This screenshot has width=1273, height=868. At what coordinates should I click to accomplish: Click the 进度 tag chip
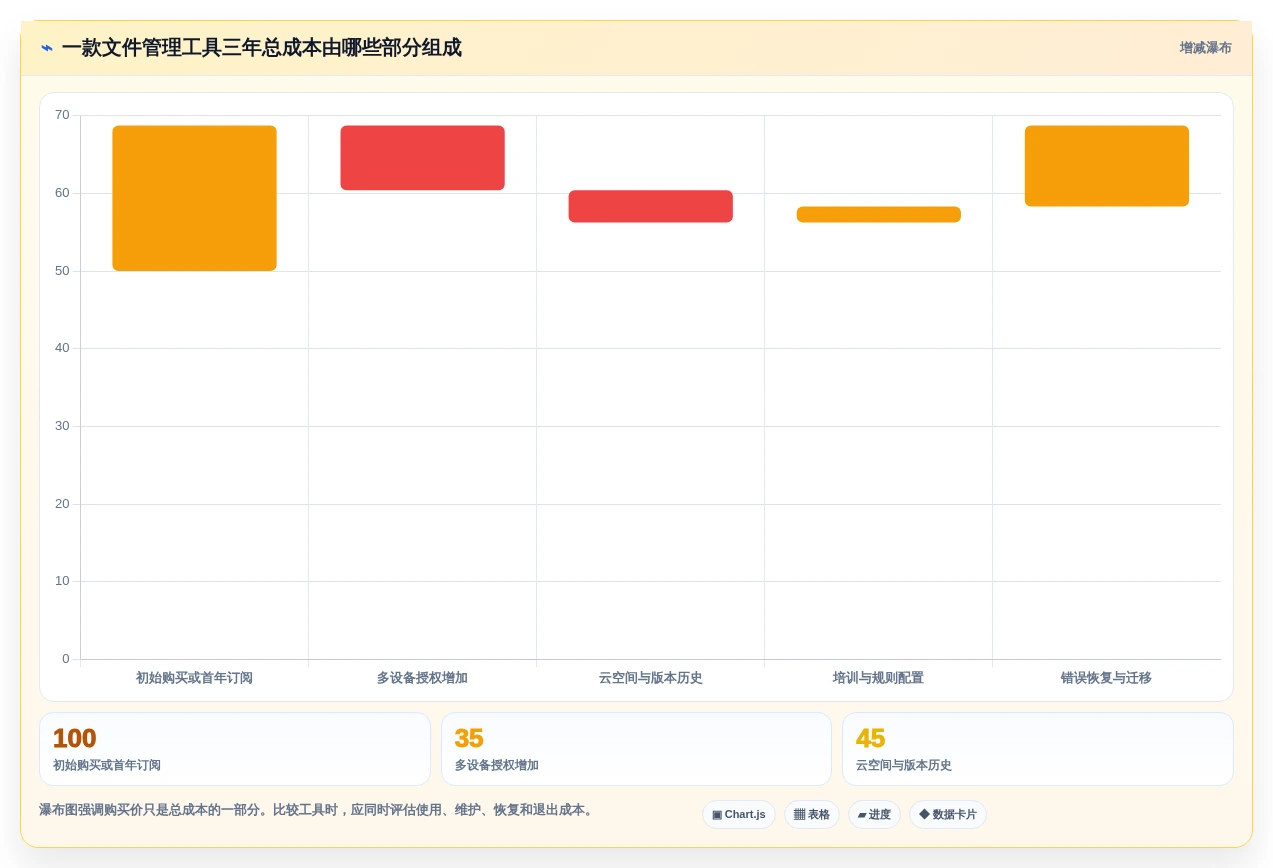(874, 815)
